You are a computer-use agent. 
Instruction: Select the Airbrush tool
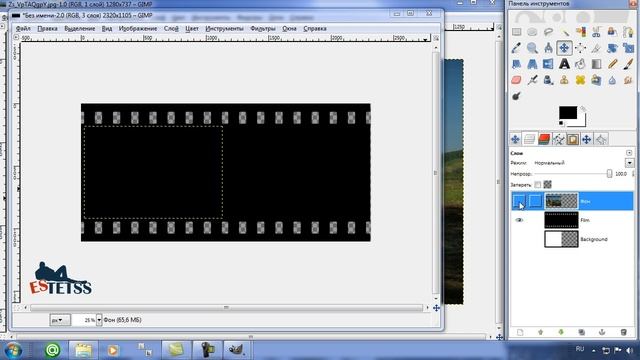click(x=532, y=80)
